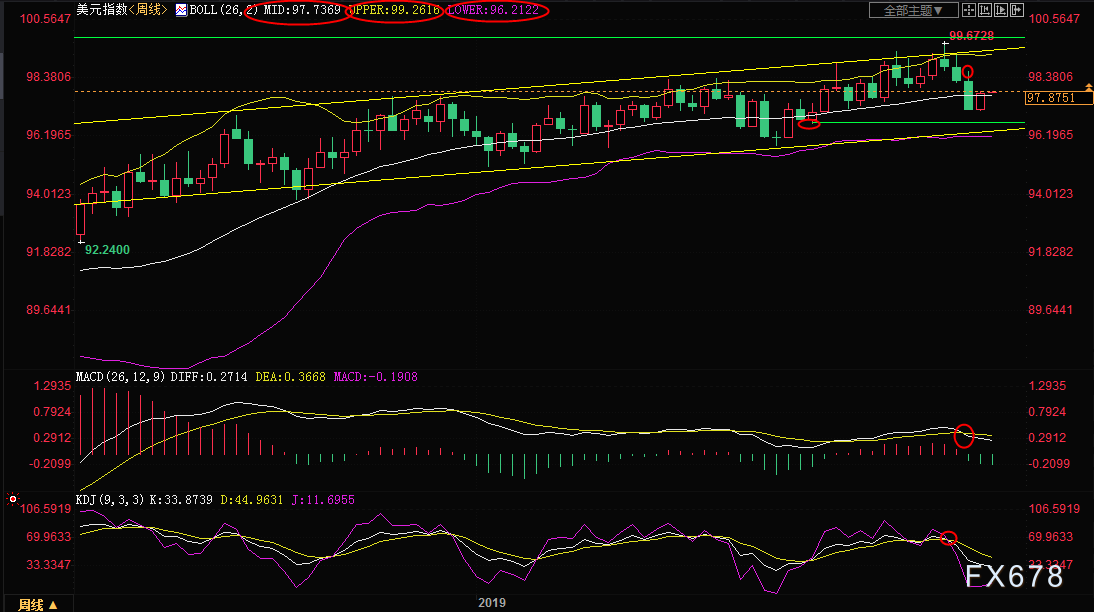
Task: Click the current price tag 97.8751
Action: 1058,98
